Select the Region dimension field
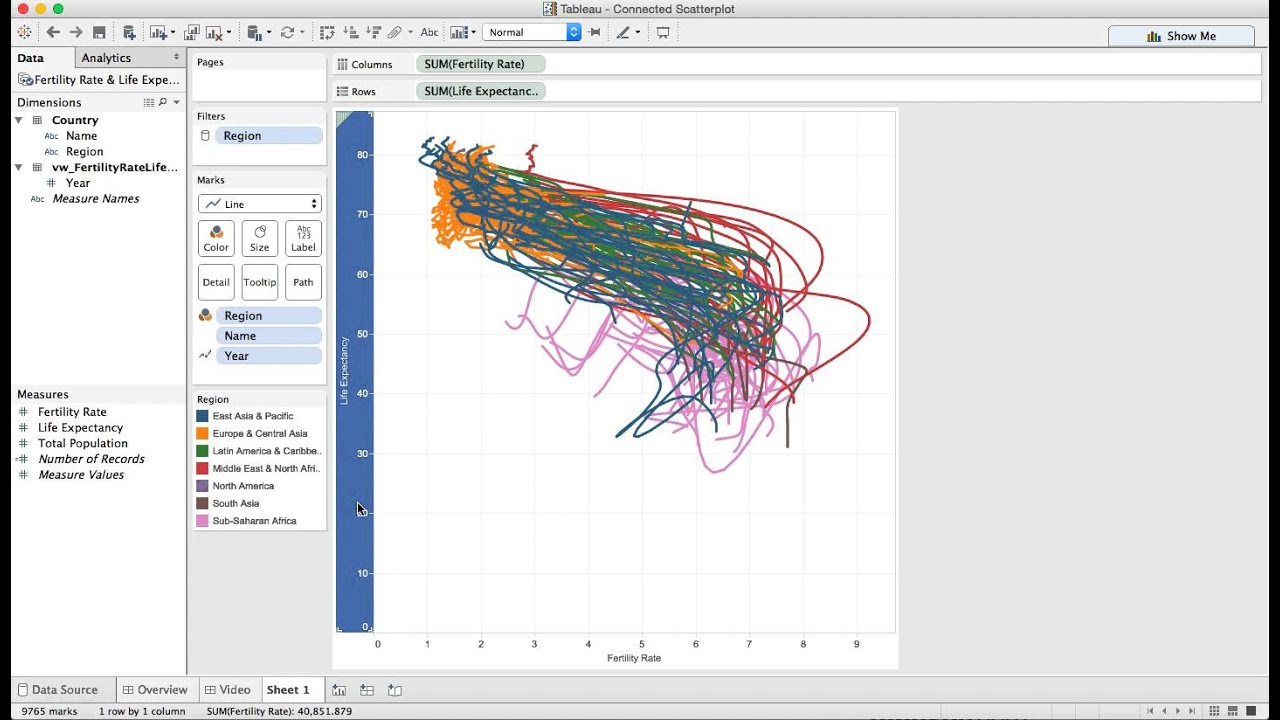 (x=84, y=152)
